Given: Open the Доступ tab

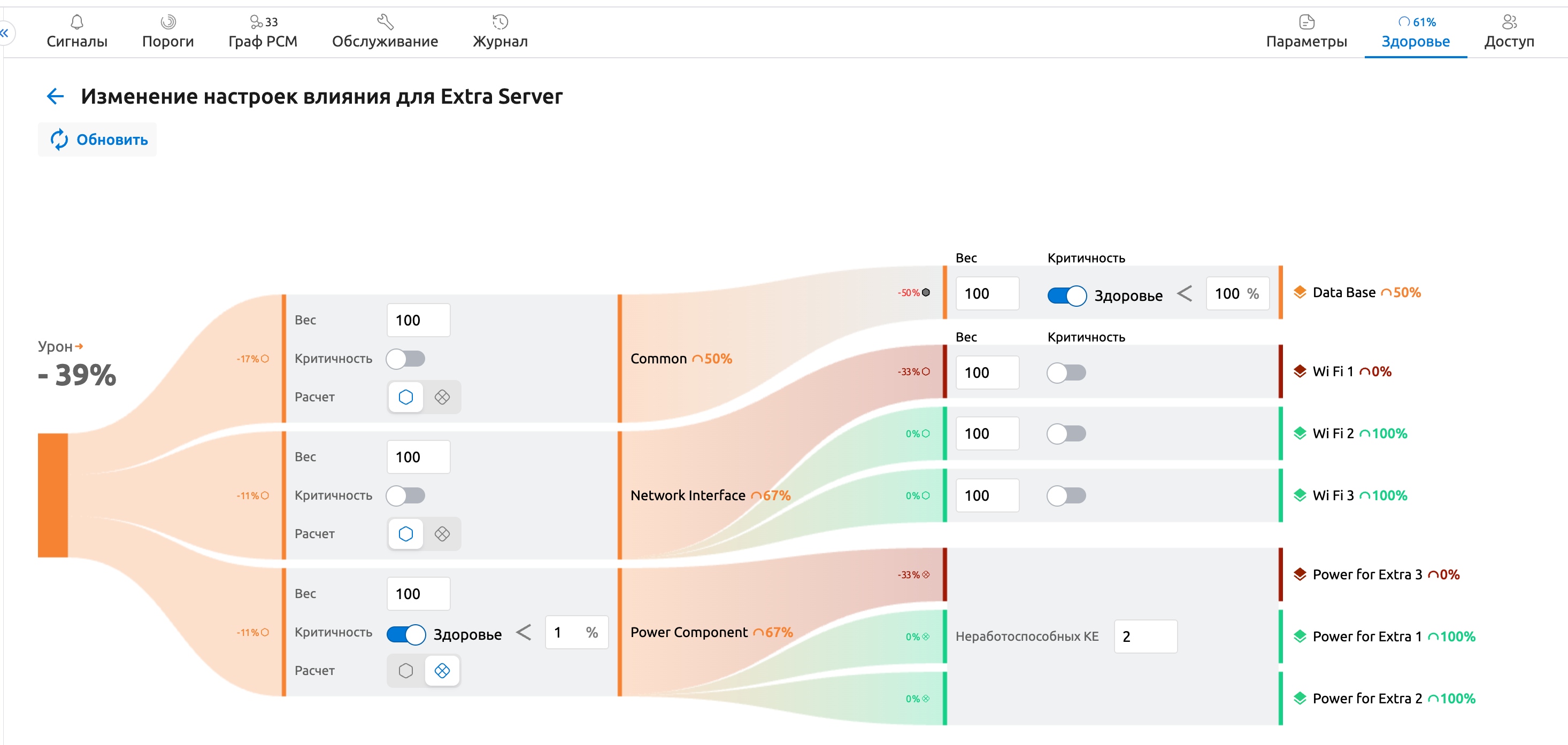Looking at the screenshot, I should click(x=1510, y=32).
